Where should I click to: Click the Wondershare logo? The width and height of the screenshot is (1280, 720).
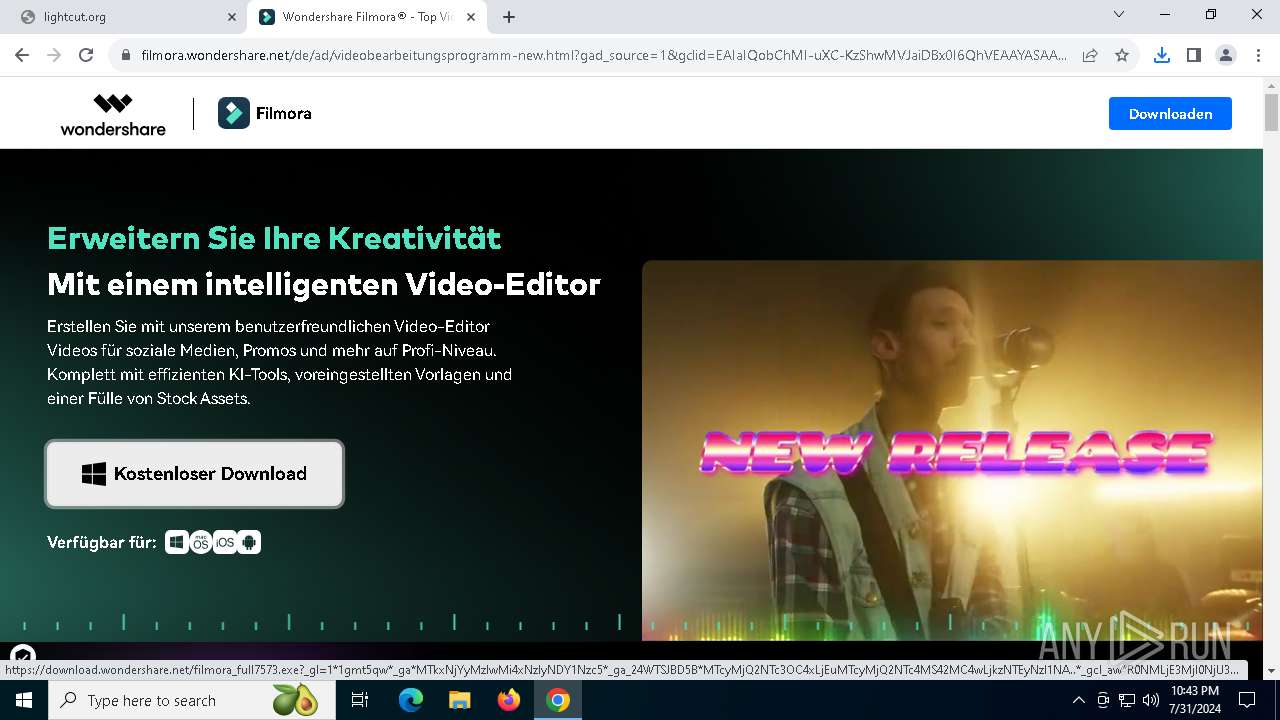113,114
